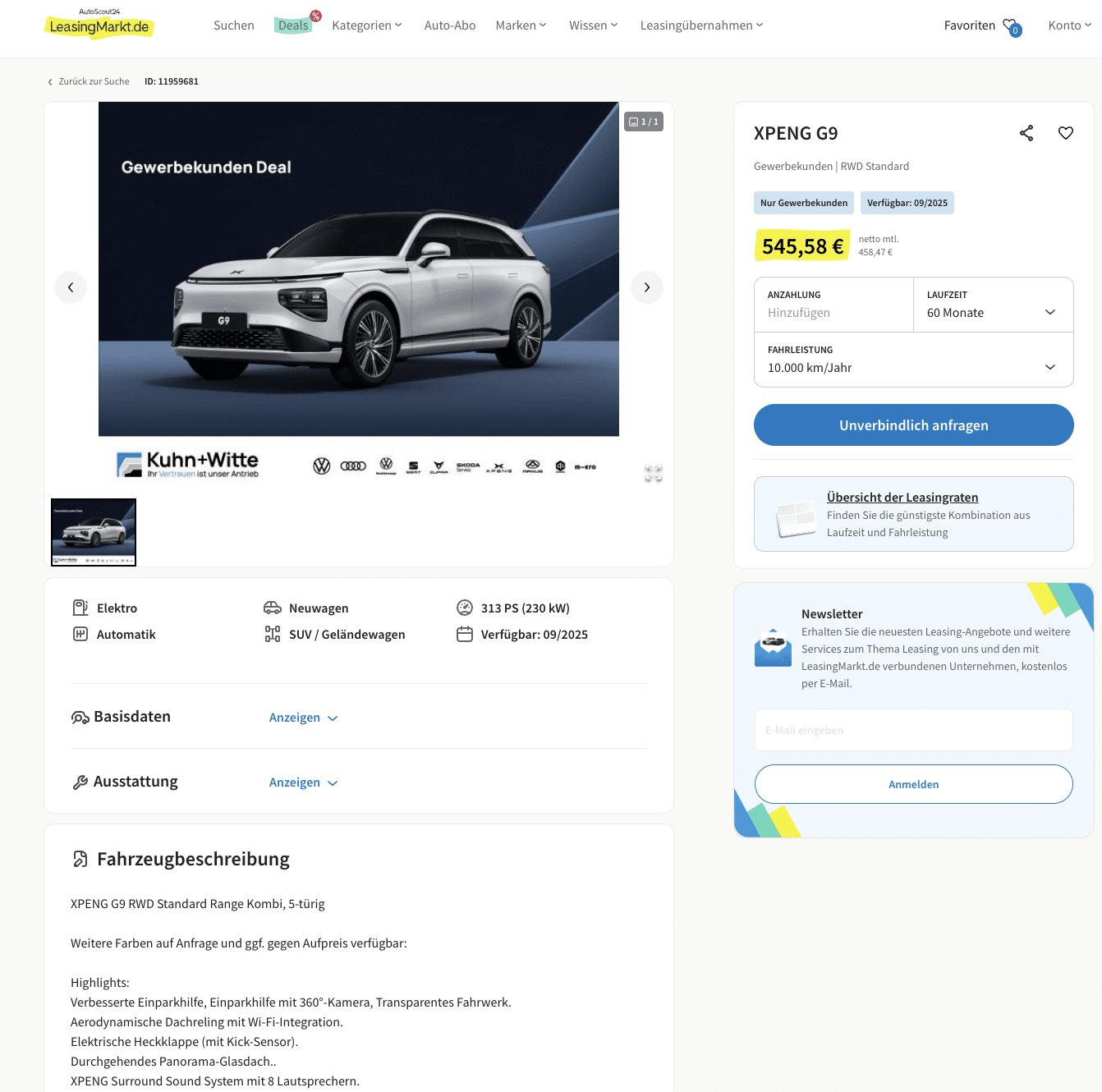Click the Anmelden newsletter button
The image size is (1102, 1092).
click(914, 784)
